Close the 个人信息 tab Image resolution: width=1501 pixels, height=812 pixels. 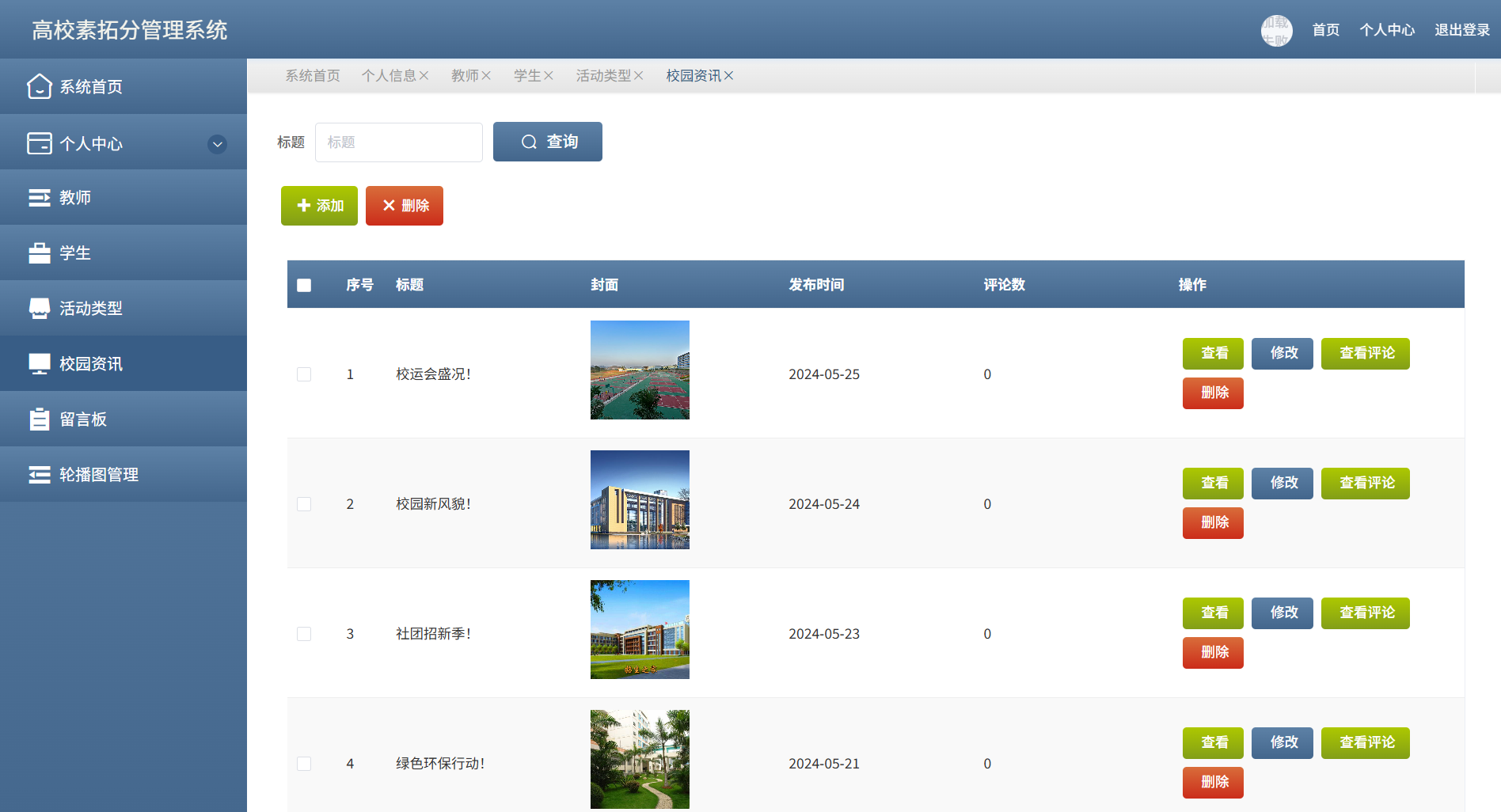424,75
